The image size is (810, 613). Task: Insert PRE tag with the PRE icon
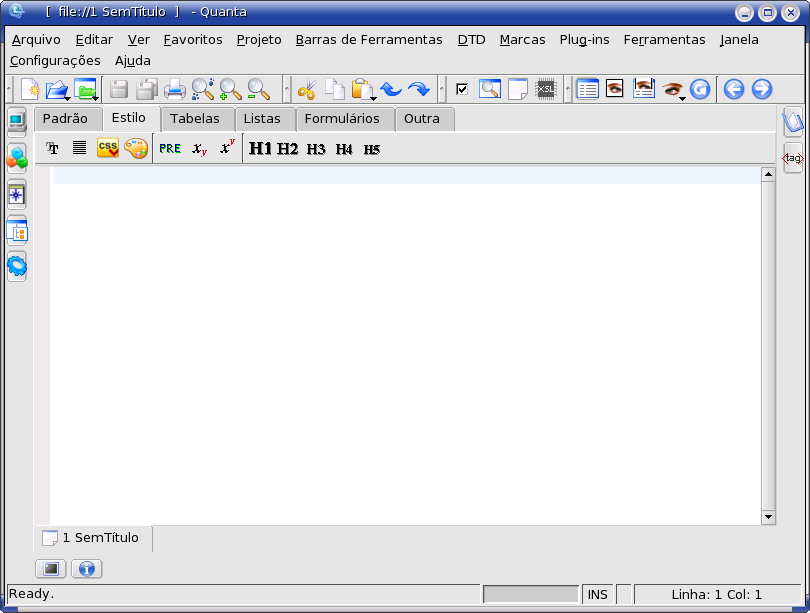(x=170, y=149)
